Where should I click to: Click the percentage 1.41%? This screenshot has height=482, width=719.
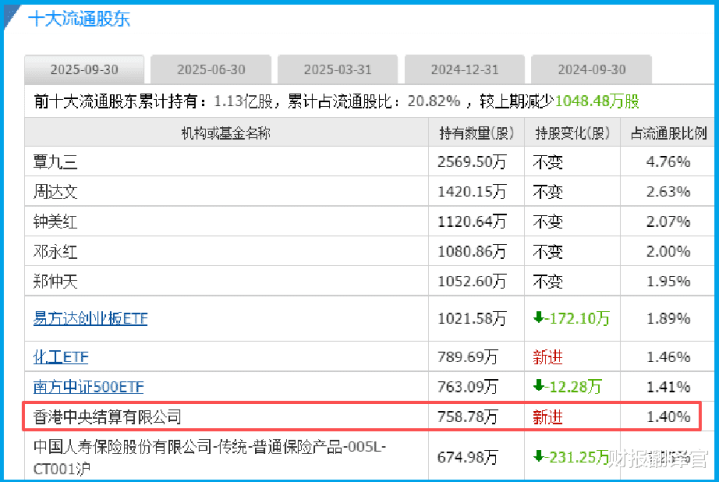coord(668,387)
